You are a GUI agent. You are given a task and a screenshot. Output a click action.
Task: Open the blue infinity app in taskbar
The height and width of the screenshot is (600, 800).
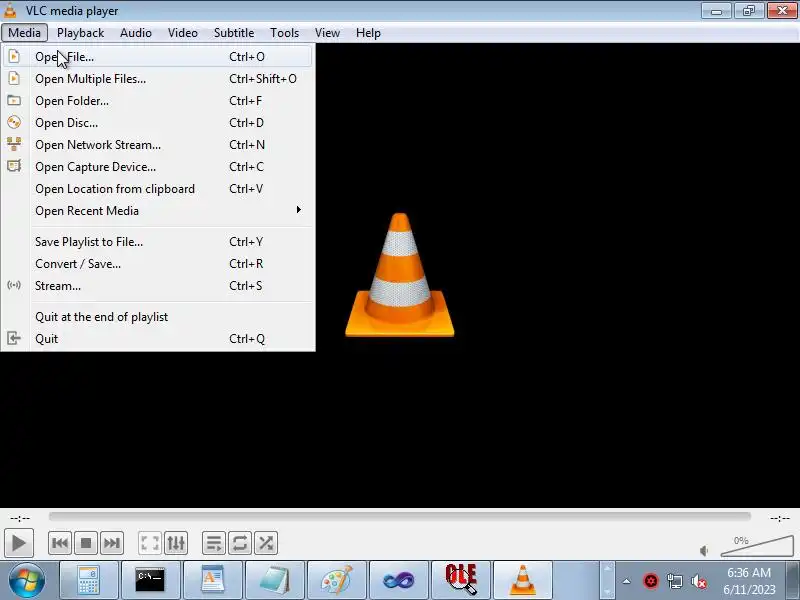(398, 581)
